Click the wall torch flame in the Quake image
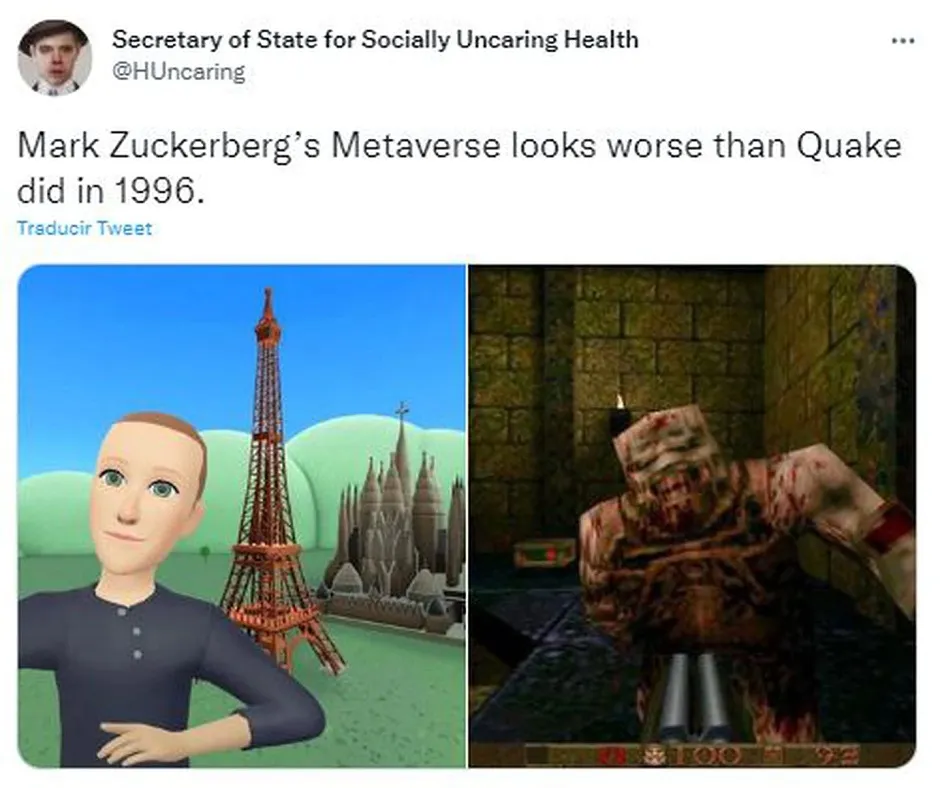 620,400
